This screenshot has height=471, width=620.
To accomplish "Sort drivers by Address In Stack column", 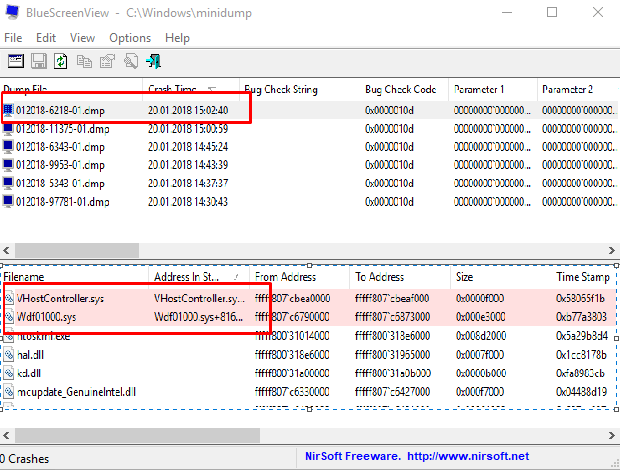I will point(195,277).
